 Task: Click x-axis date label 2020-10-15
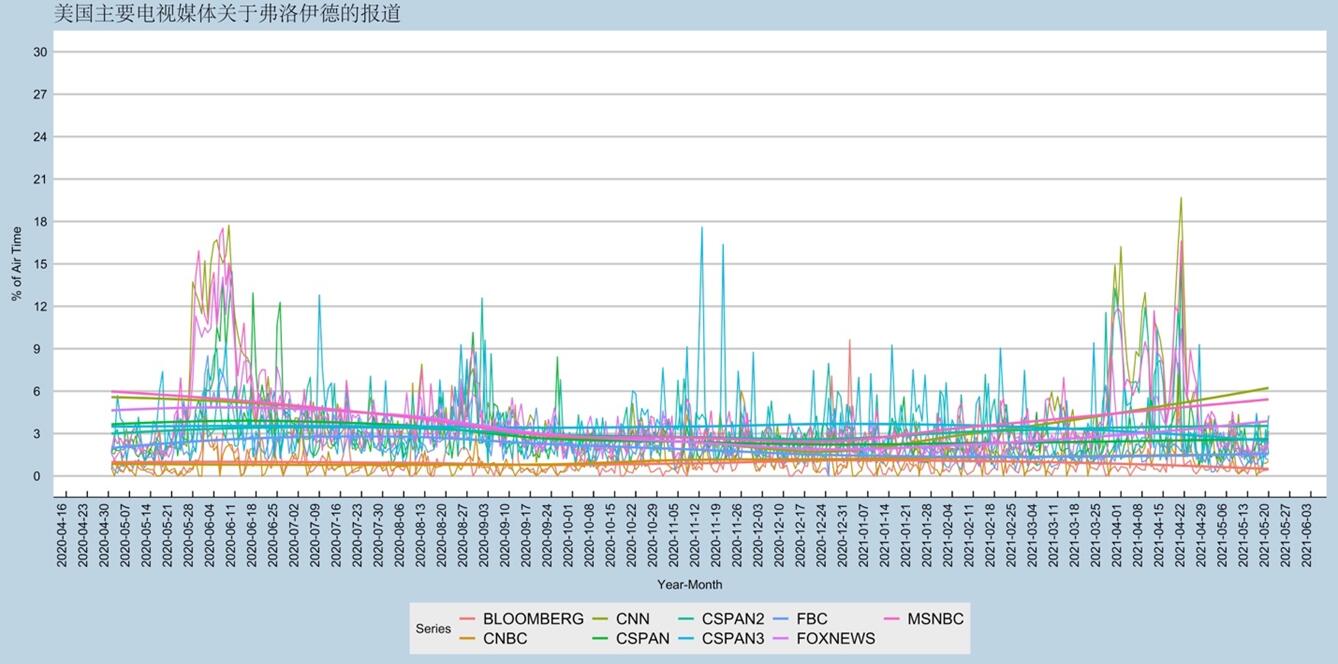(611, 535)
